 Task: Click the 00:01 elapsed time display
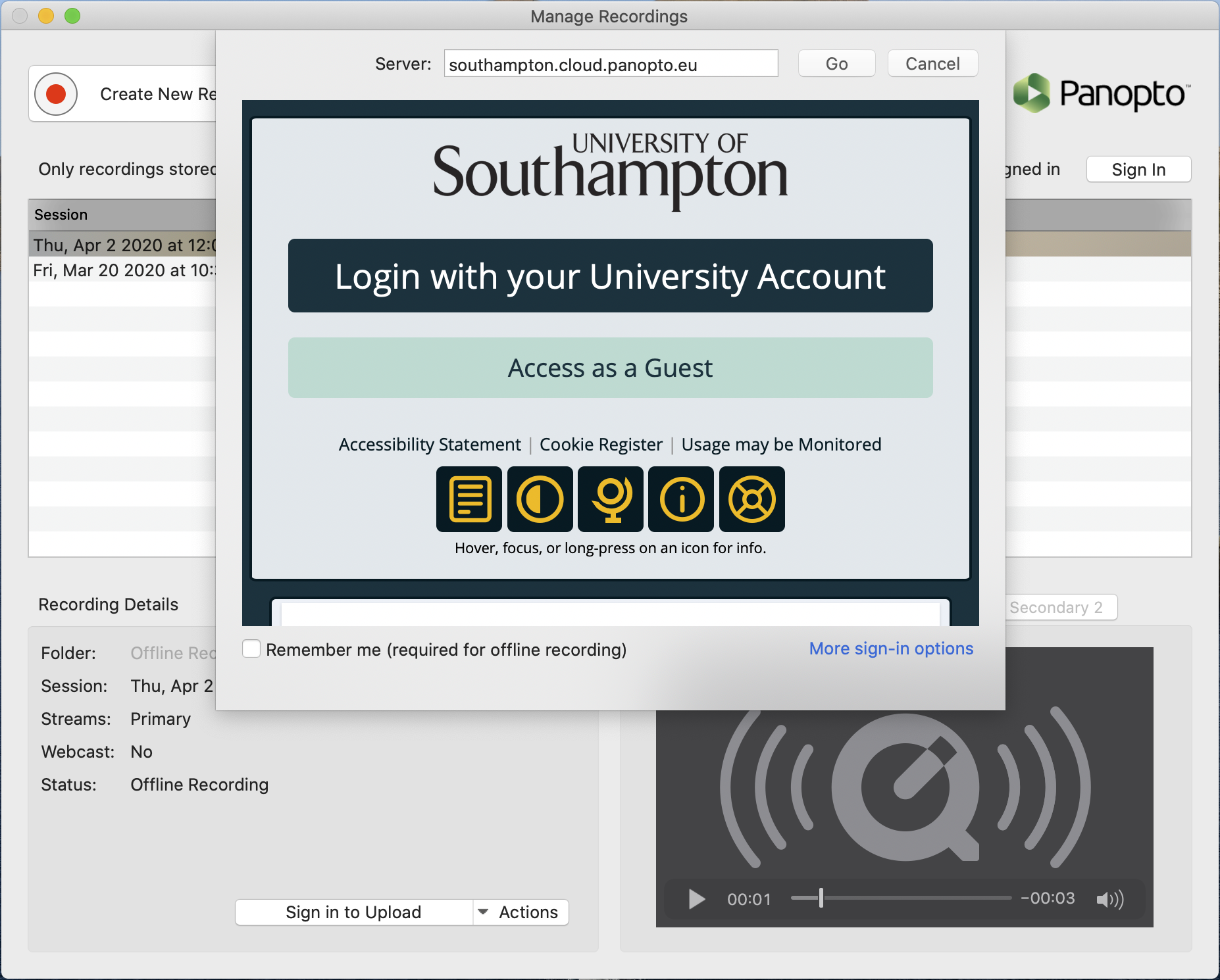click(749, 899)
